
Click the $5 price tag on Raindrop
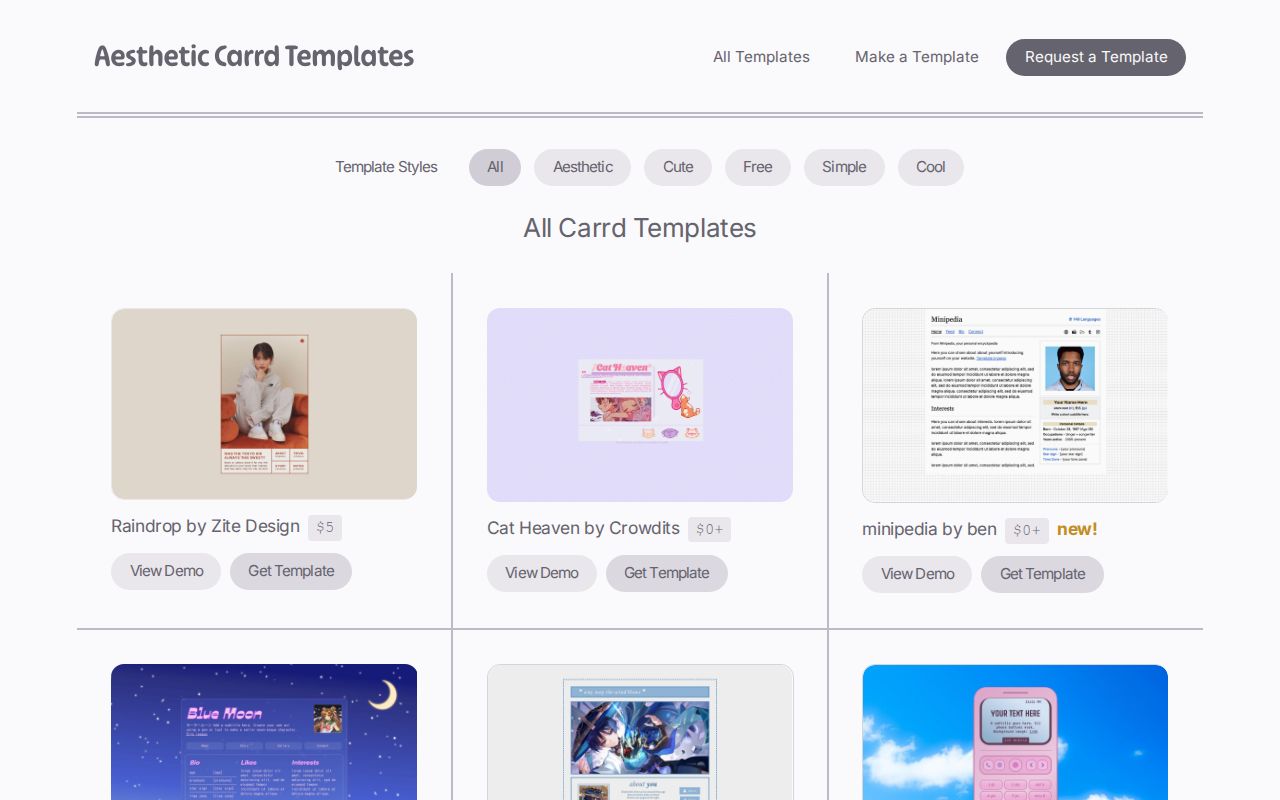[x=325, y=527]
